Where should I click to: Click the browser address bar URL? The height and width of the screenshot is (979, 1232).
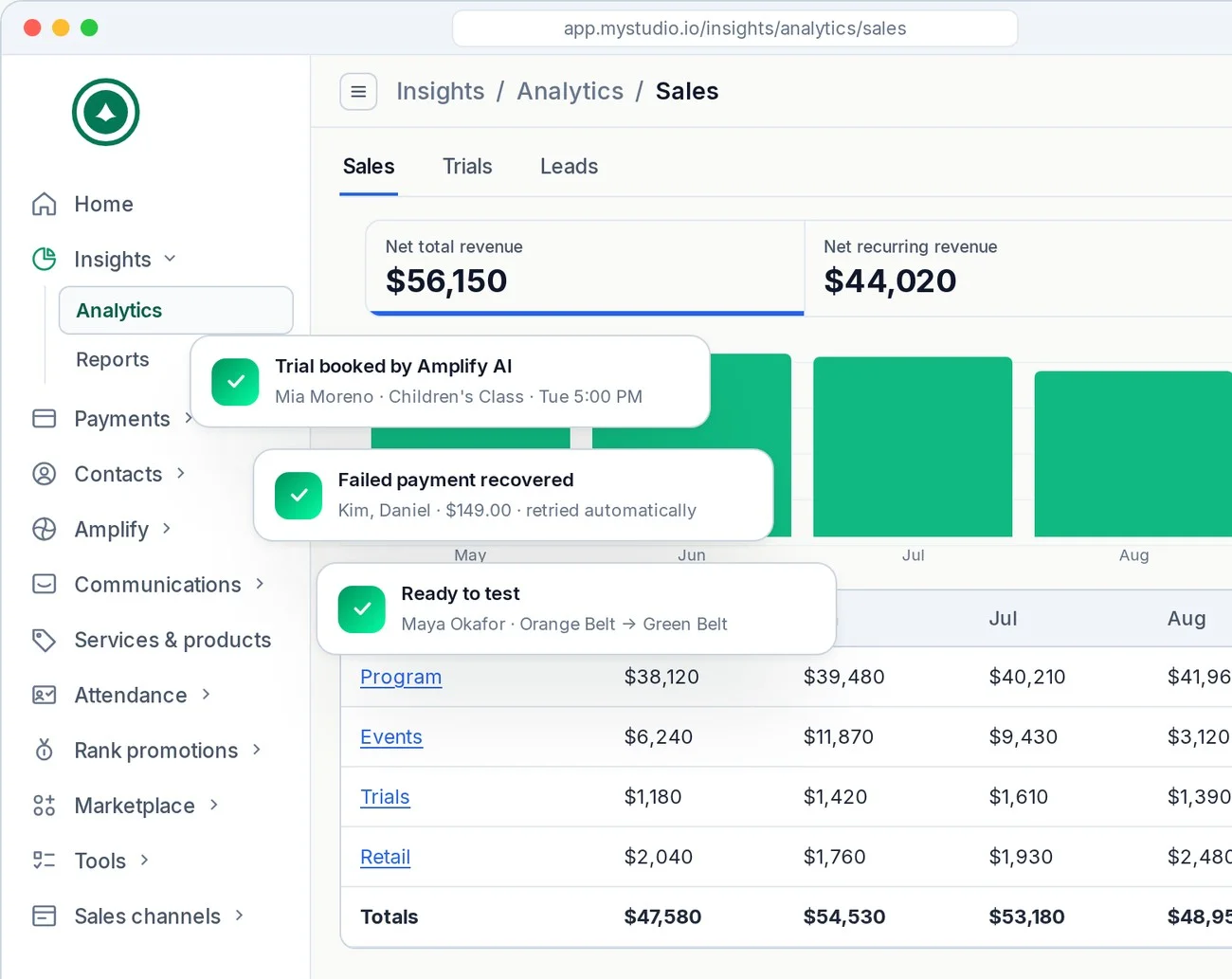coord(735,28)
